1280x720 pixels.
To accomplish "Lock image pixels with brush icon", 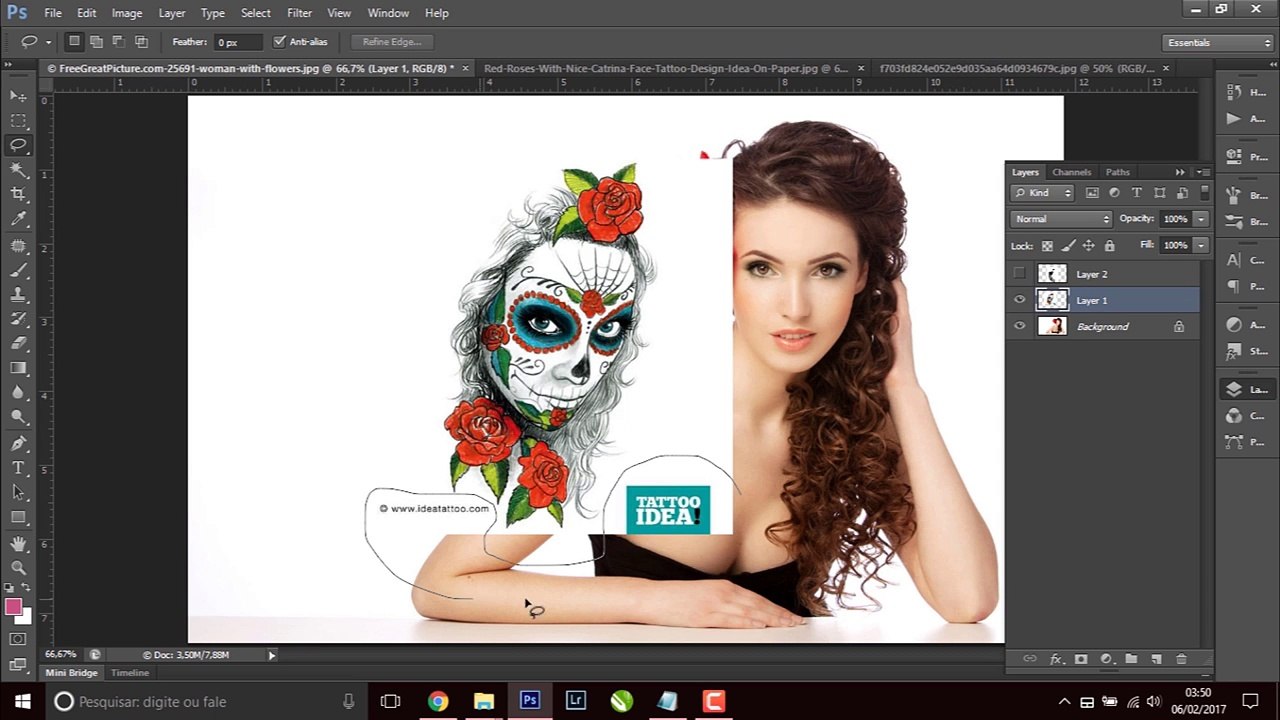I will point(1068,246).
